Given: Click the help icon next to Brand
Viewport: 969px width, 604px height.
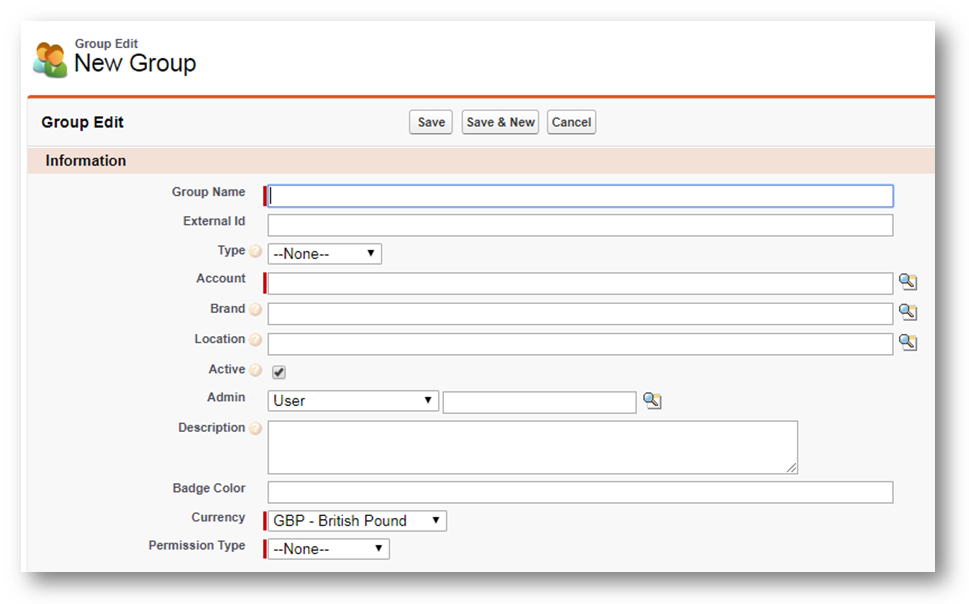Looking at the screenshot, I should click(256, 310).
